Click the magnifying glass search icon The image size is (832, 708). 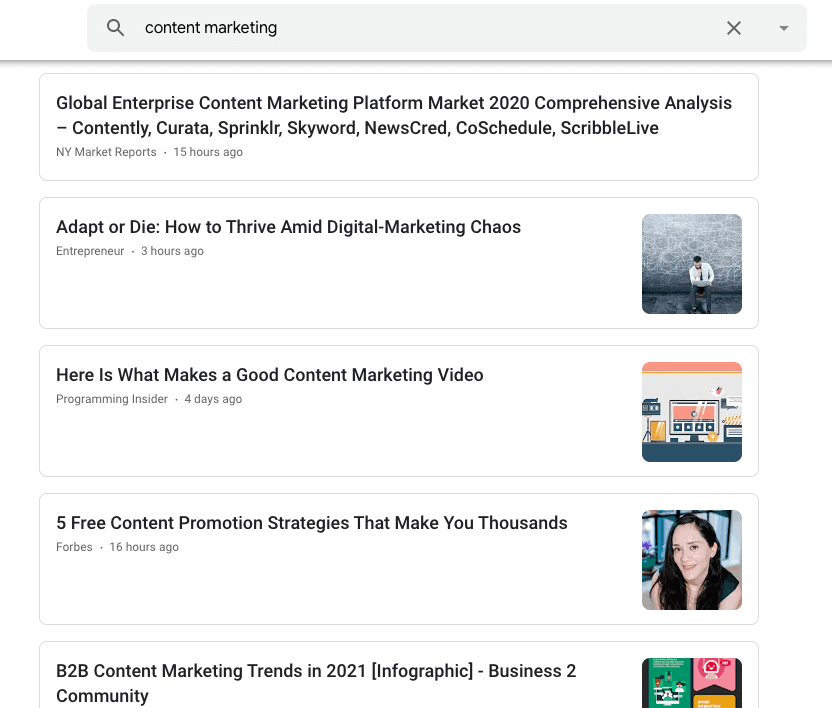pos(116,28)
